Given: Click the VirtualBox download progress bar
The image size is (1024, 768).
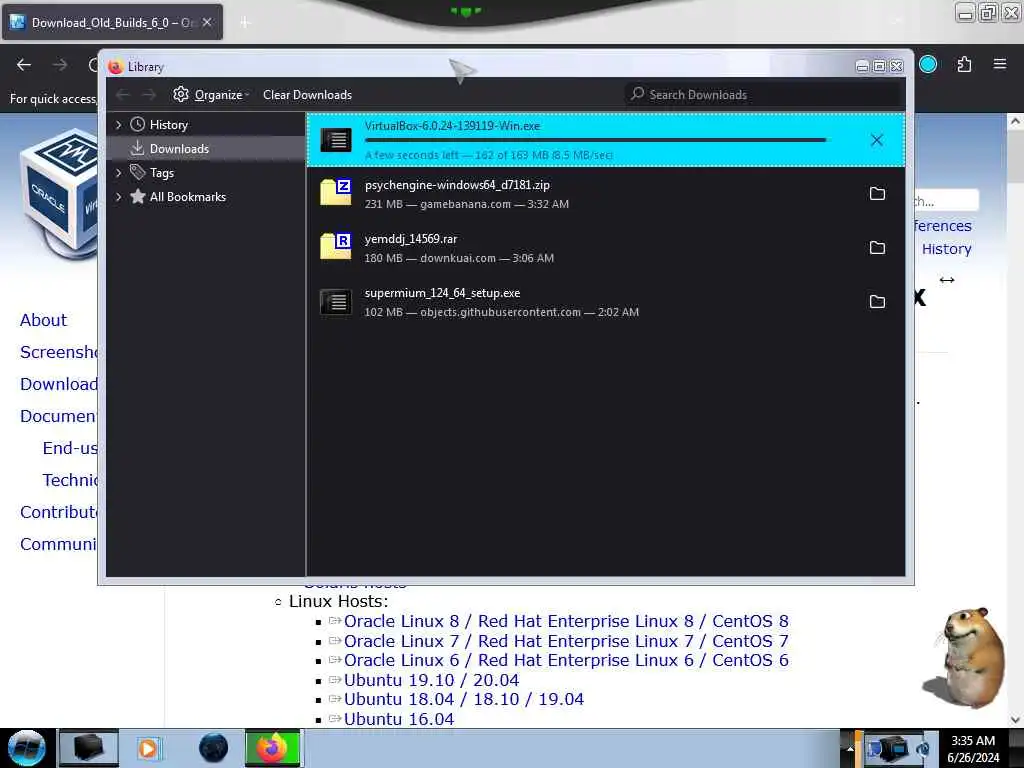Looking at the screenshot, I should tap(596, 140).
